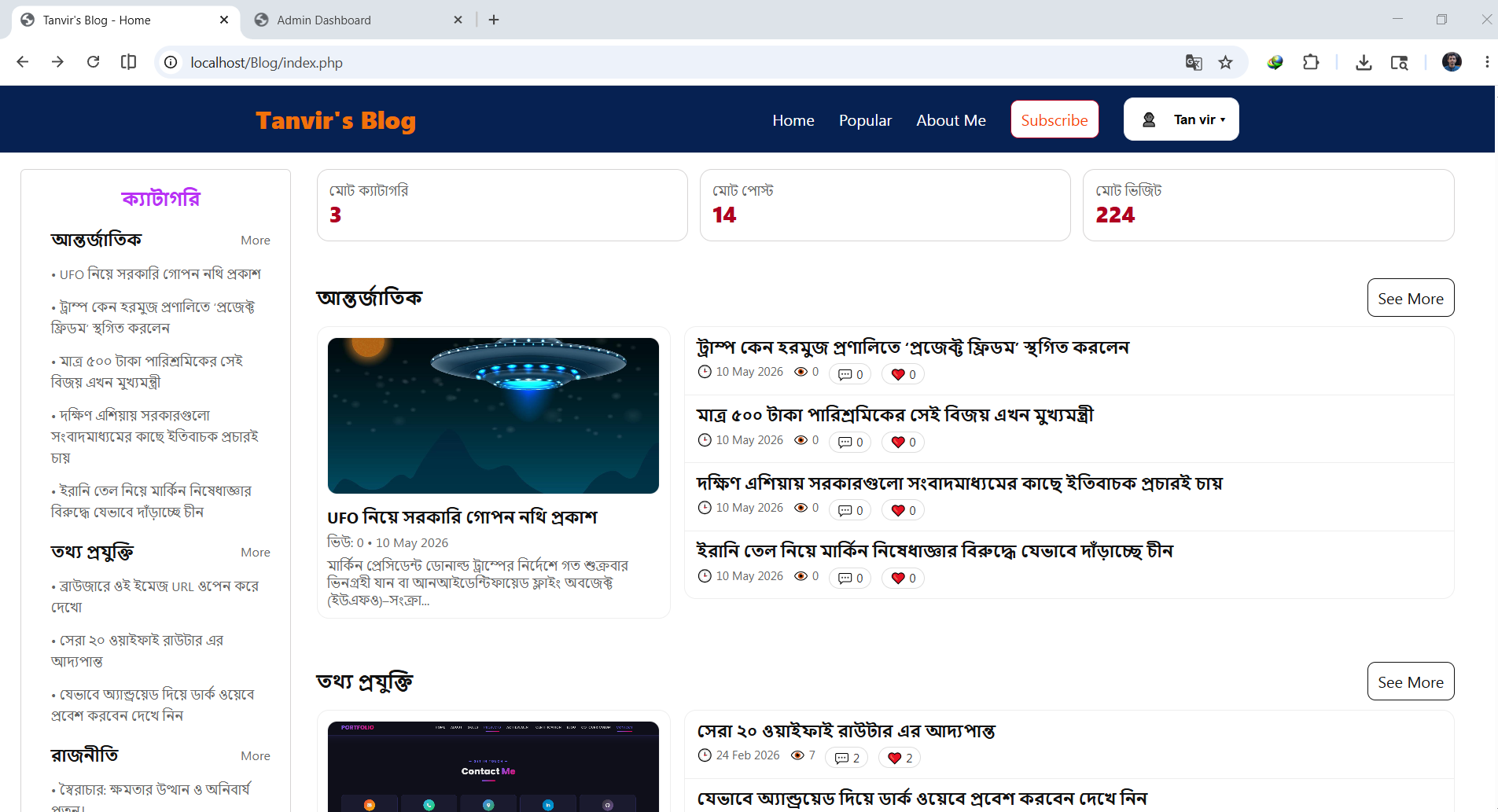Click See More for আন্তর্জাতিক section
1498x812 pixels.
click(x=1411, y=298)
